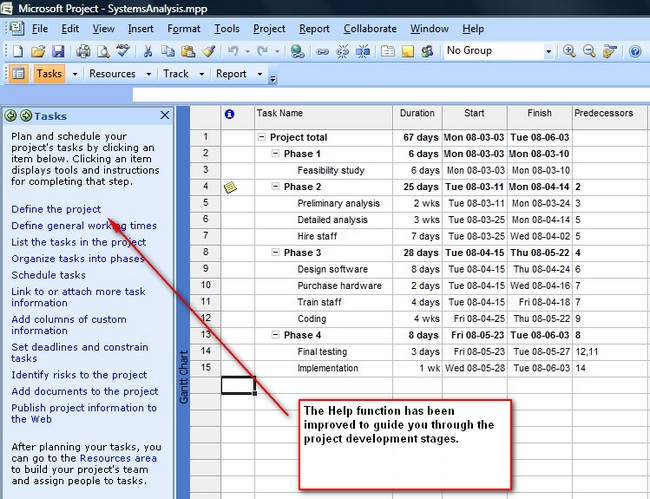The image size is (650, 499).
Task: Click the Open file folder icon
Action: click(x=38, y=51)
